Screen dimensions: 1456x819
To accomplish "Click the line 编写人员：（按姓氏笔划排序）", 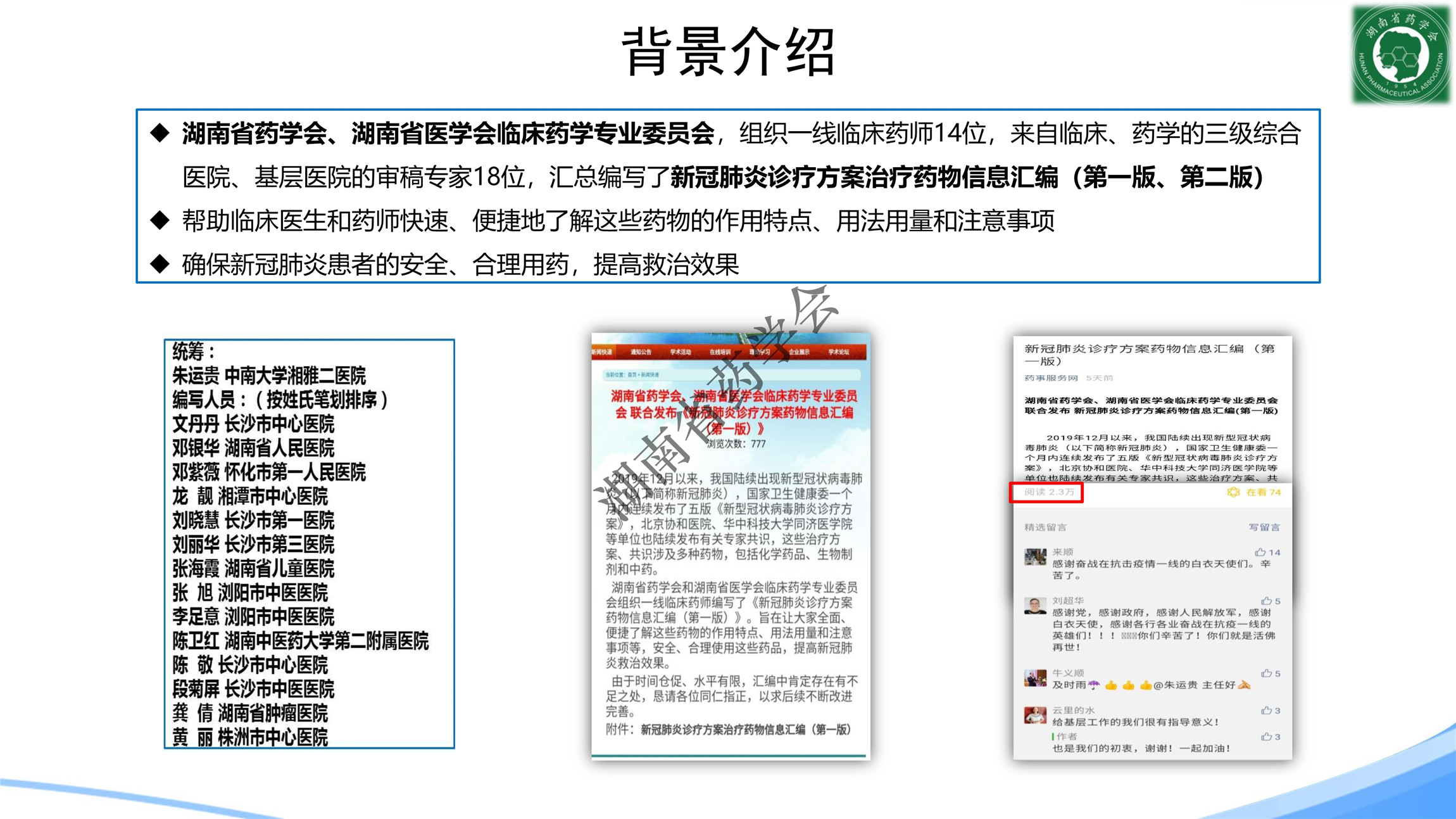I will [x=280, y=400].
